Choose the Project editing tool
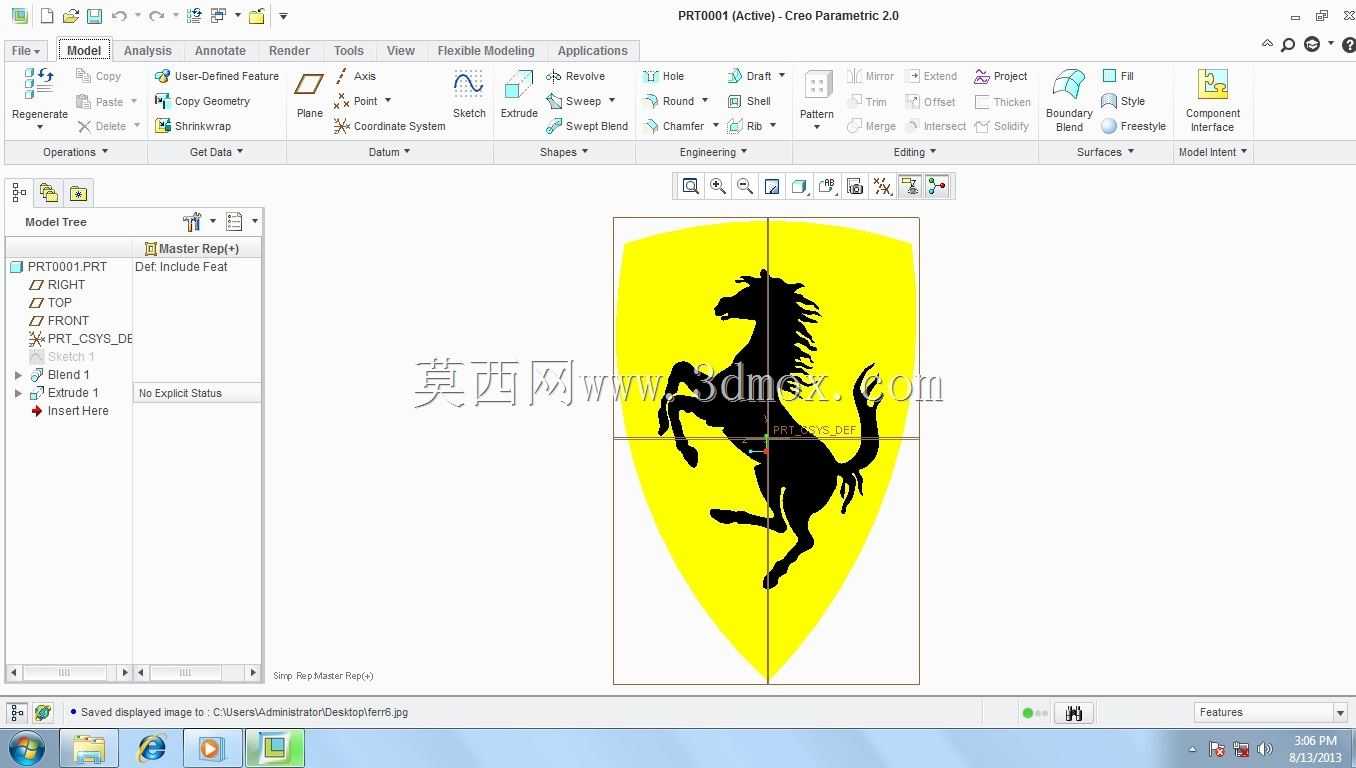The width and height of the screenshot is (1356, 768). pos(1001,76)
